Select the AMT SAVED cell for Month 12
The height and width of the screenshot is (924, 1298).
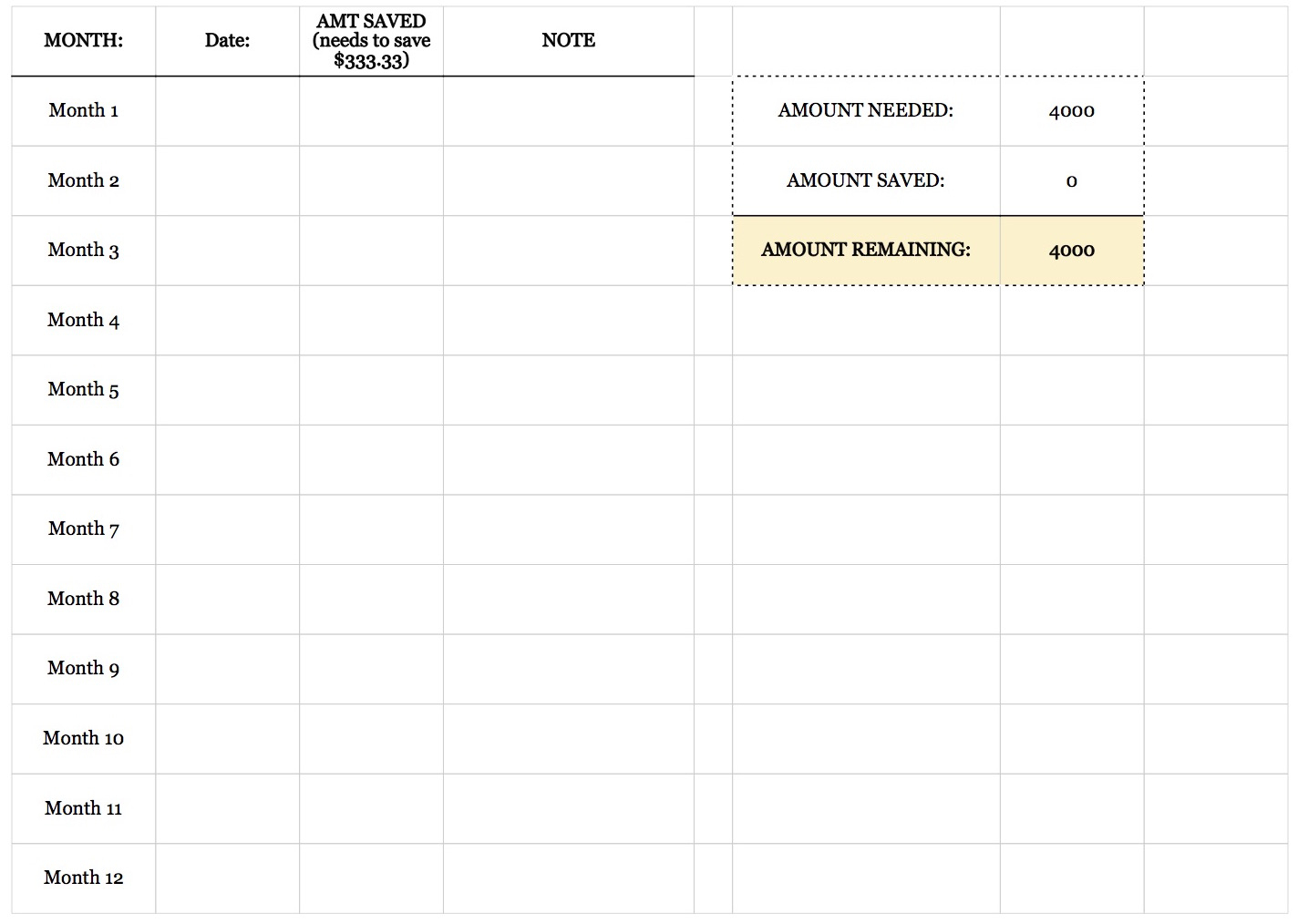pos(371,878)
